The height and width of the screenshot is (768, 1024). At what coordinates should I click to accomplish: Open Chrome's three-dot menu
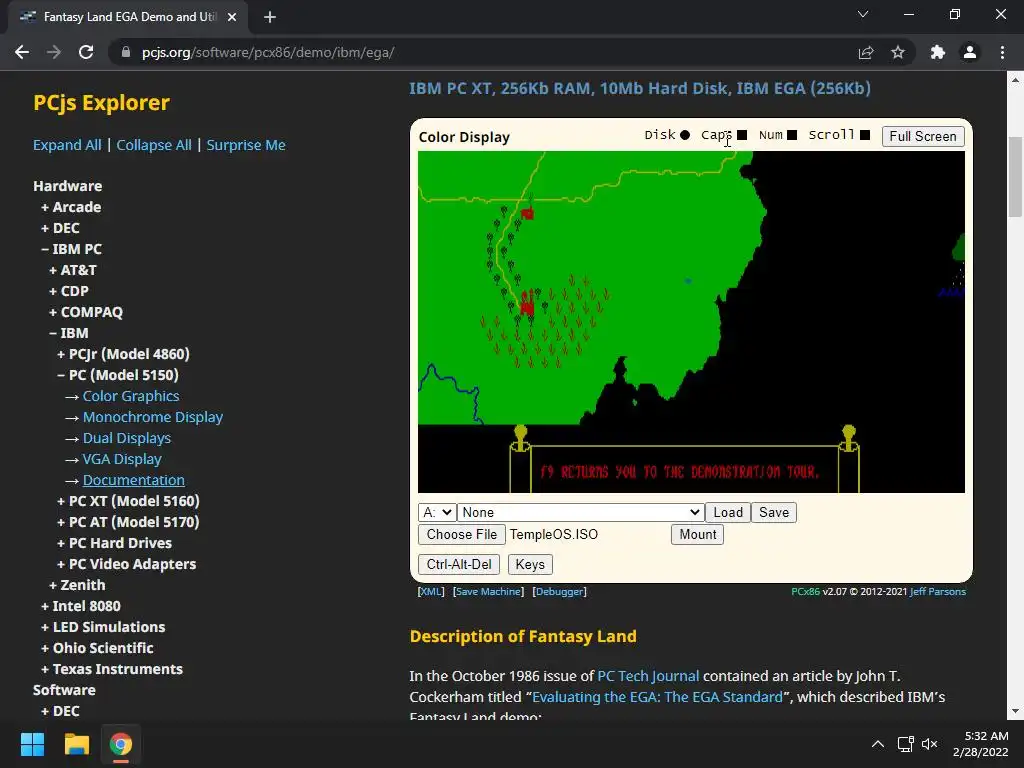coord(1002,52)
